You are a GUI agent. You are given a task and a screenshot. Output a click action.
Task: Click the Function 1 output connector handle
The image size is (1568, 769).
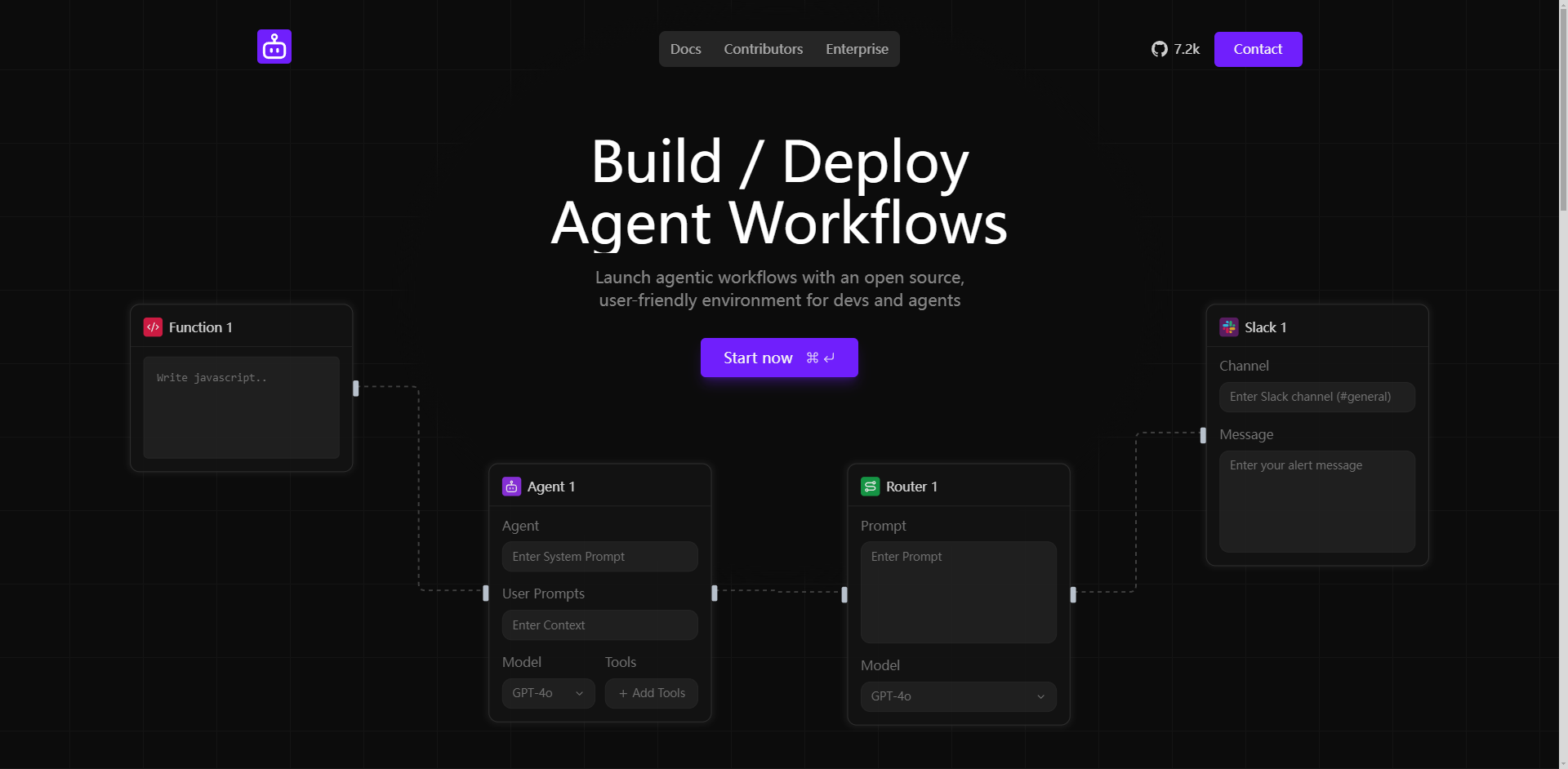point(355,389)
